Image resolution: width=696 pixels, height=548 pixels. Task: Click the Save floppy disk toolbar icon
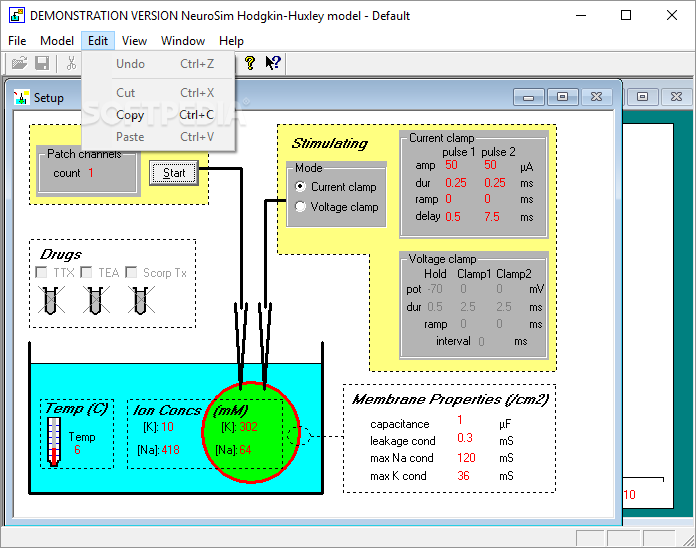pyautogui.click(x=42, y=63)
